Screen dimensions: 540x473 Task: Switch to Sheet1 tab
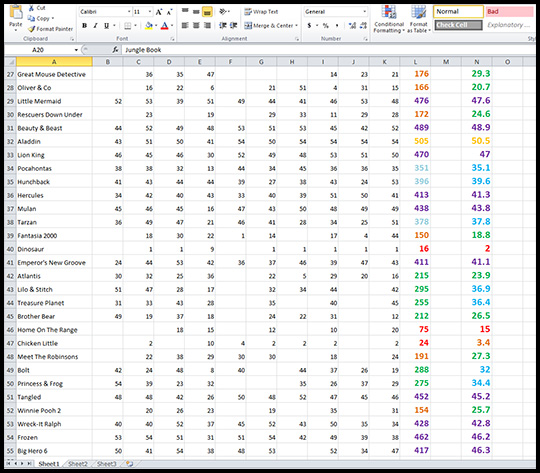point(49,464)
